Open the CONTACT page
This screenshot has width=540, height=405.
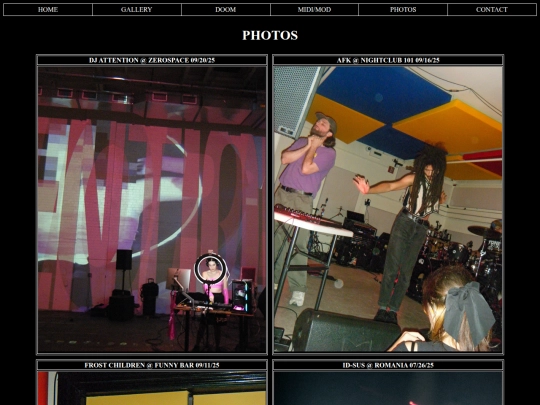[492, 10]
